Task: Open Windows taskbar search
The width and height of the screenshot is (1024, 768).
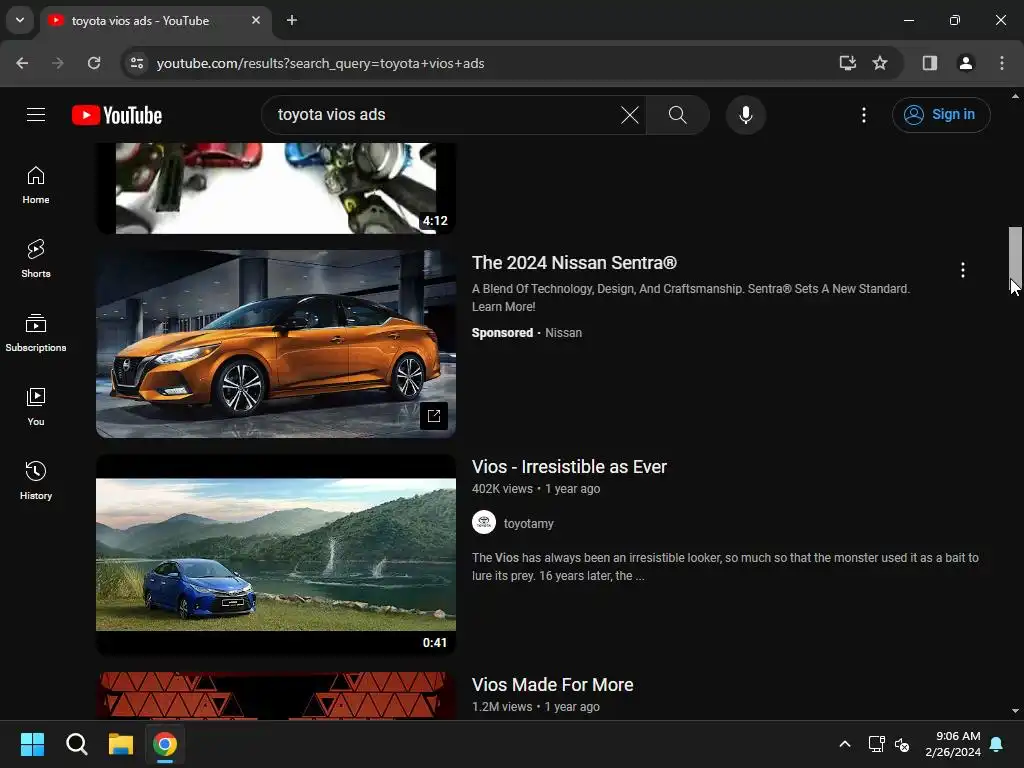Action: click(x=76, y=744)
